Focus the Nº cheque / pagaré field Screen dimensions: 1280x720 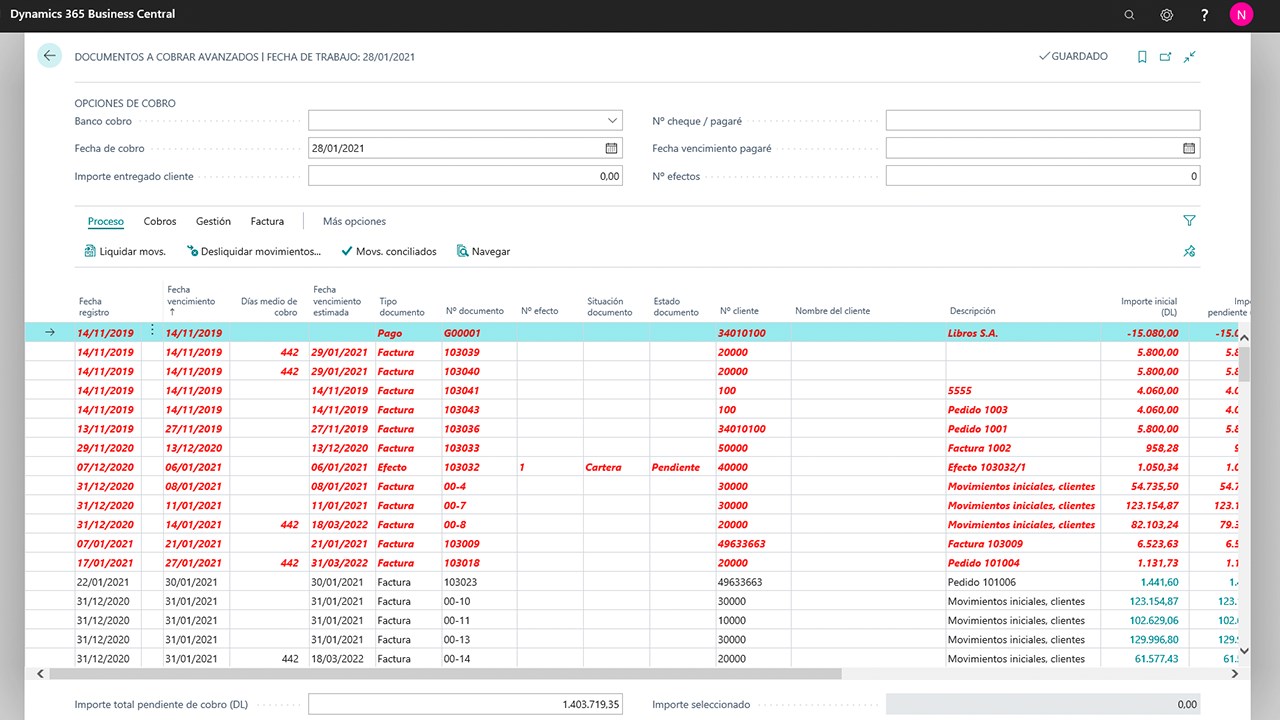[1043, 121]
